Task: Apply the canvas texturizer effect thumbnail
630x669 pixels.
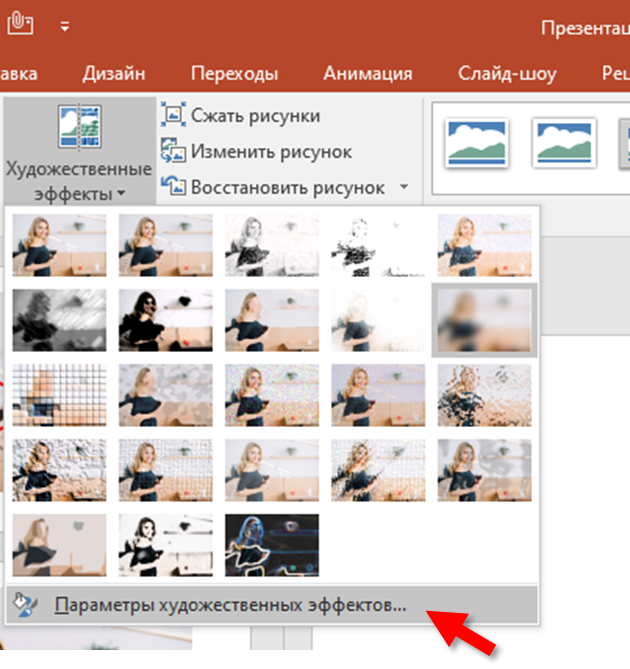Action: click(165, 470)
